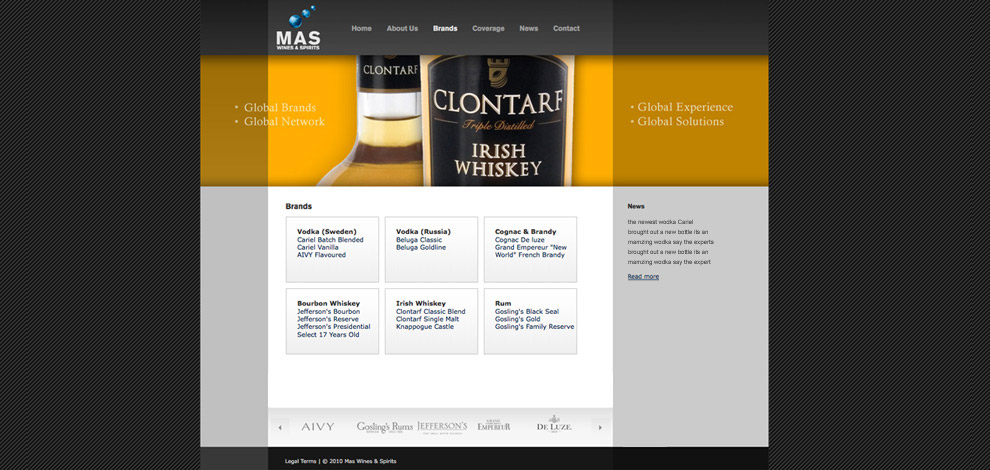Image resolution: width=990 pixels, height=470 pixels.
Task: Open Gosling's Black Seal link
Action: coord(527,311)
